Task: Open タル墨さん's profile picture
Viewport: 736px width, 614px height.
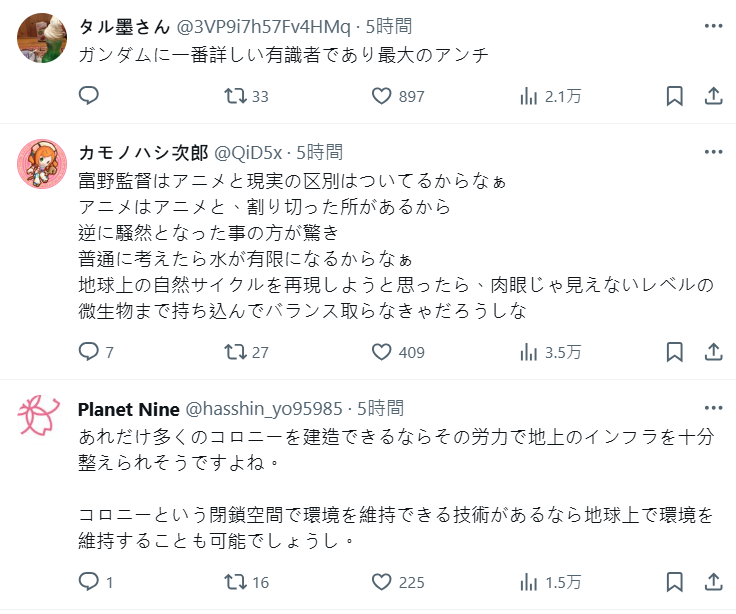Action: tap(43, 39)
